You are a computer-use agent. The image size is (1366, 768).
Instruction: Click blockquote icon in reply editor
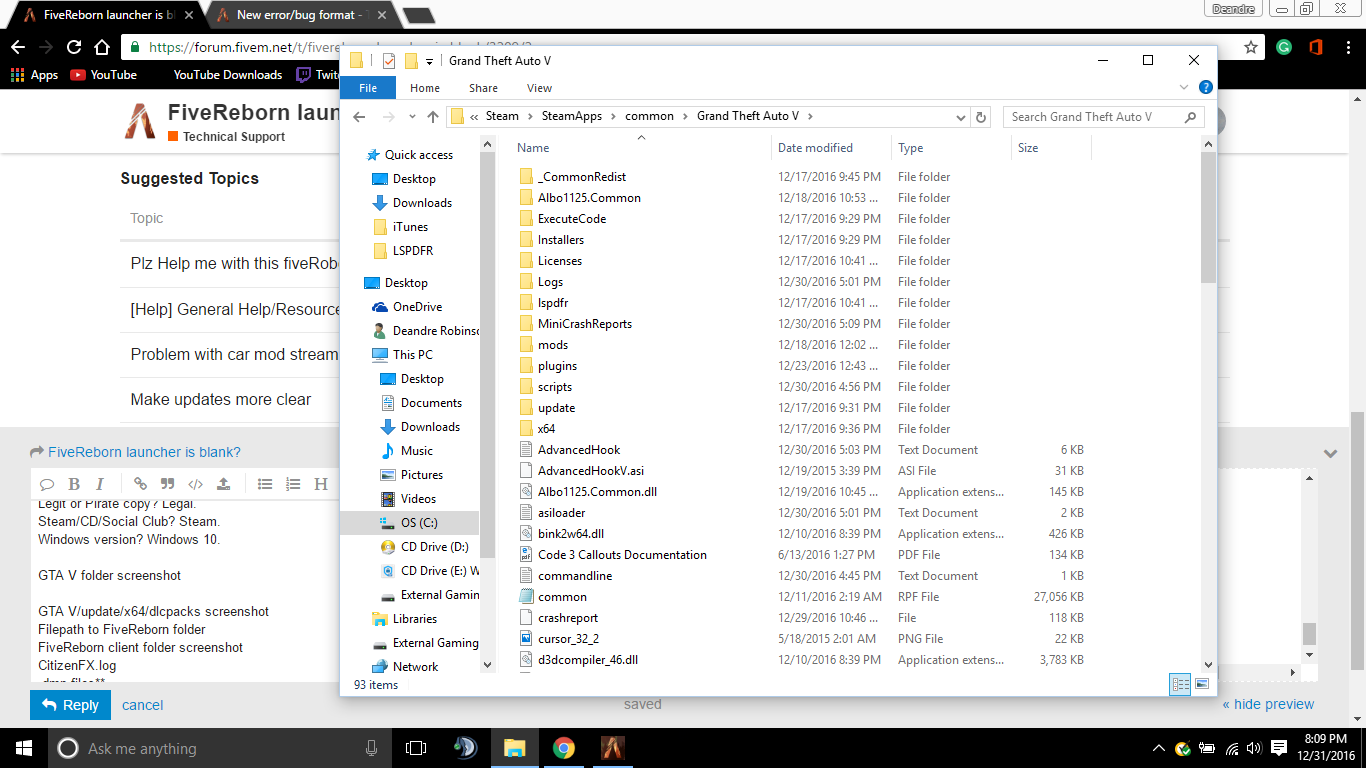click(x=168, y=484)
